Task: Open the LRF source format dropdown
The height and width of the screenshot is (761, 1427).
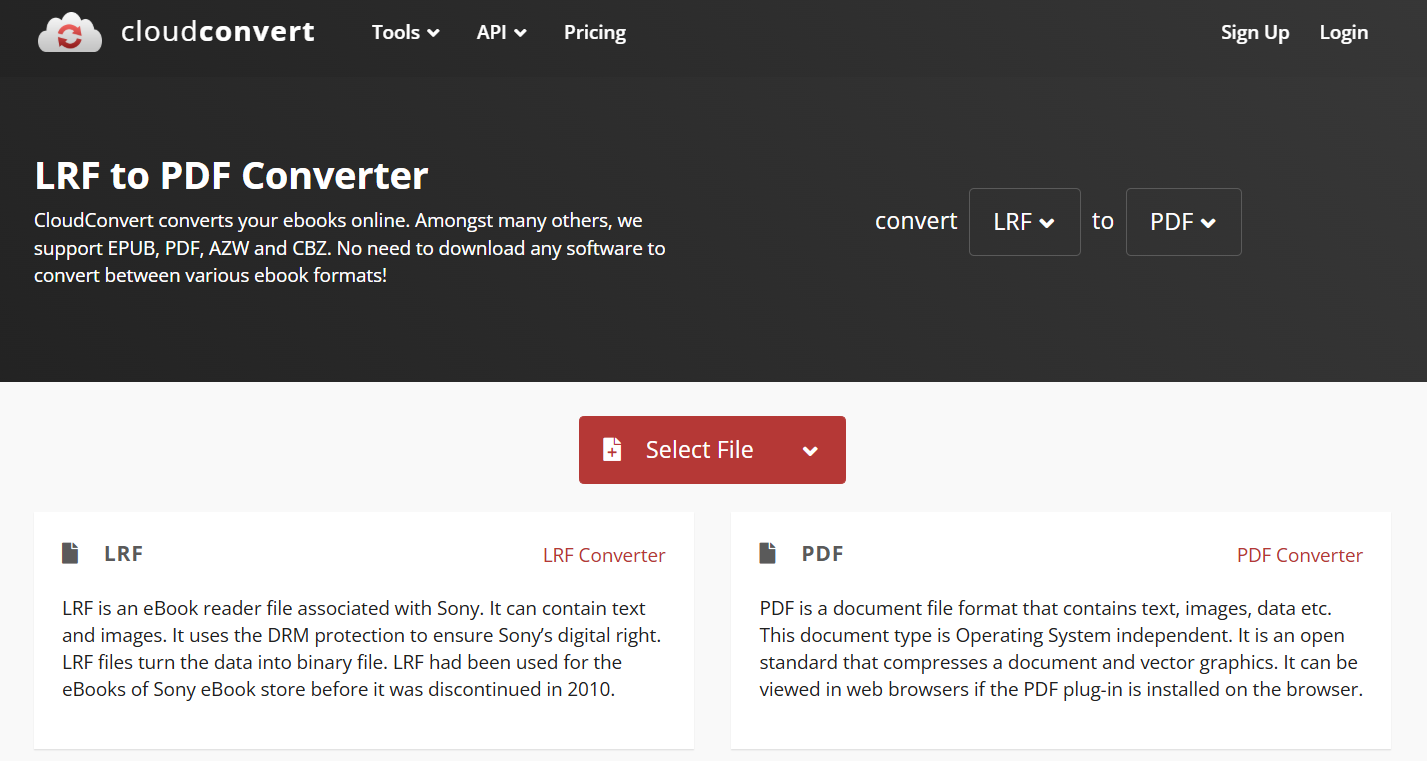Action: click(x=1024, y=221)
